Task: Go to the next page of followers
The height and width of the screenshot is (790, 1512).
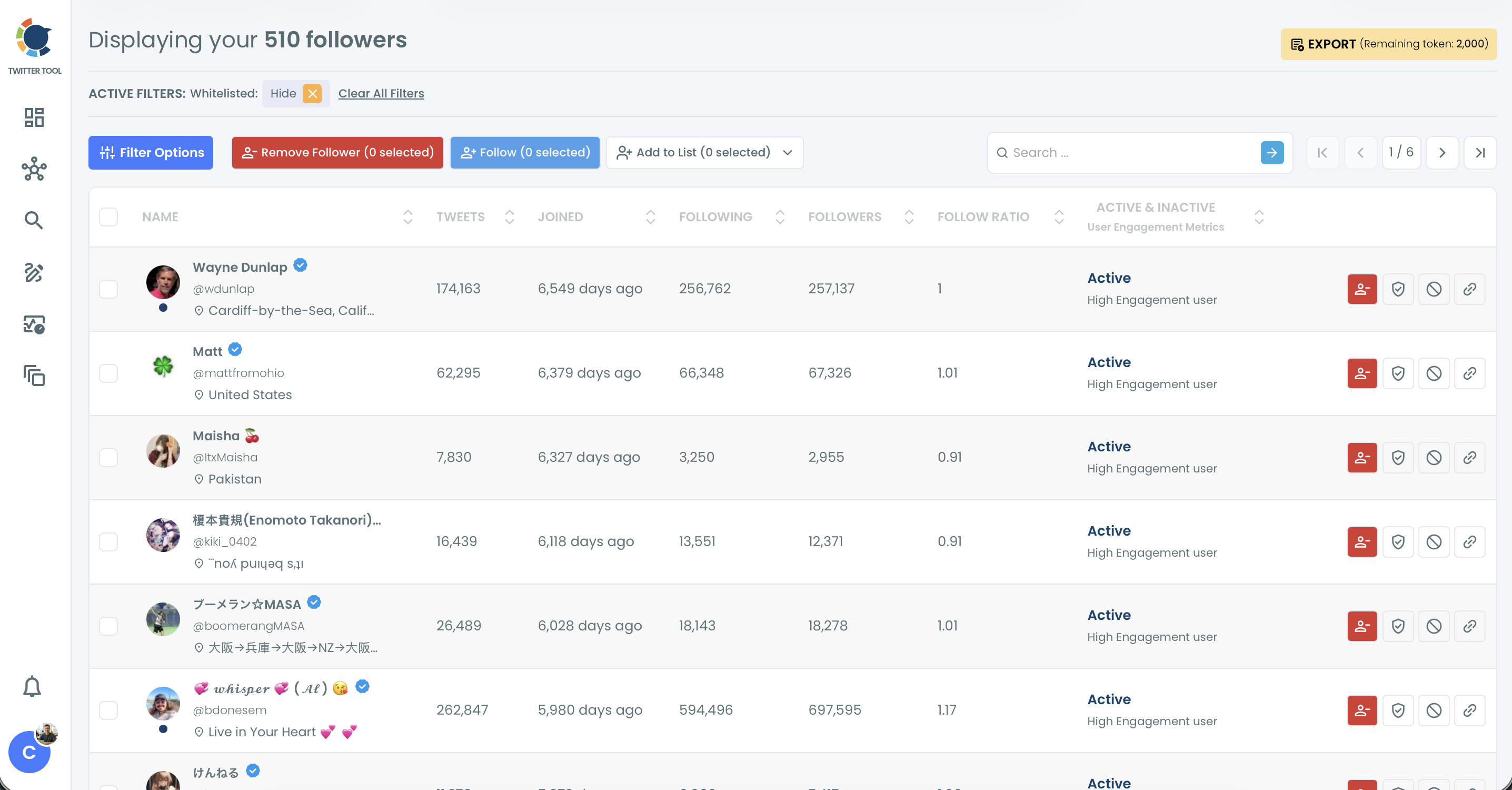Action: [1441, 153]
